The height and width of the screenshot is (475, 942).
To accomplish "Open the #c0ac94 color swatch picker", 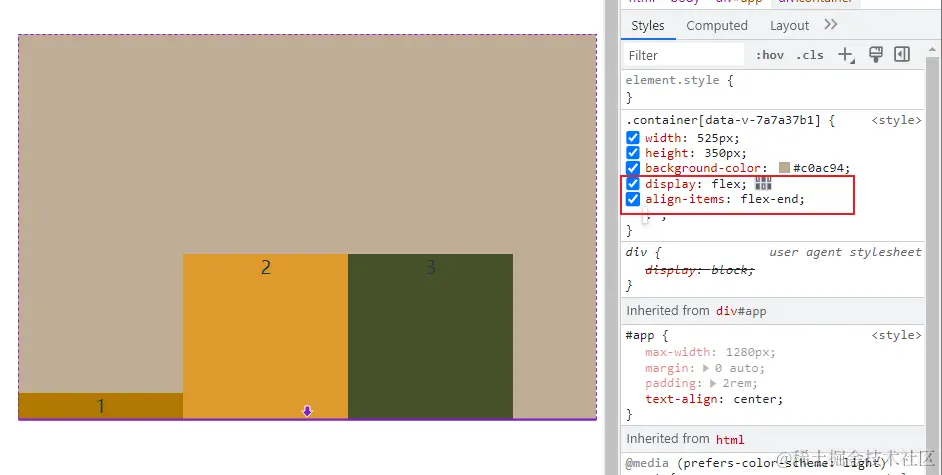I will [784, 168].
